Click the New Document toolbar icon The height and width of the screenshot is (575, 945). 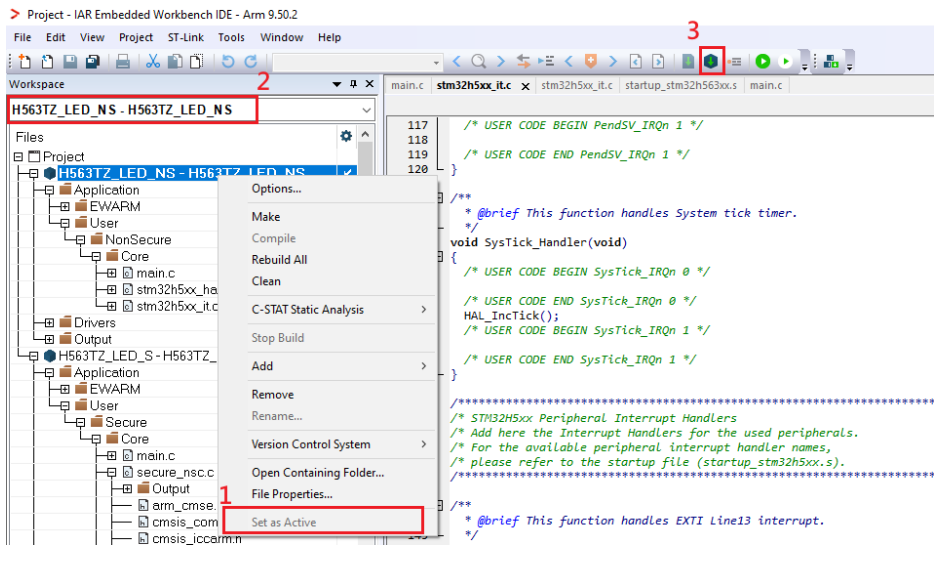[25, 61]
